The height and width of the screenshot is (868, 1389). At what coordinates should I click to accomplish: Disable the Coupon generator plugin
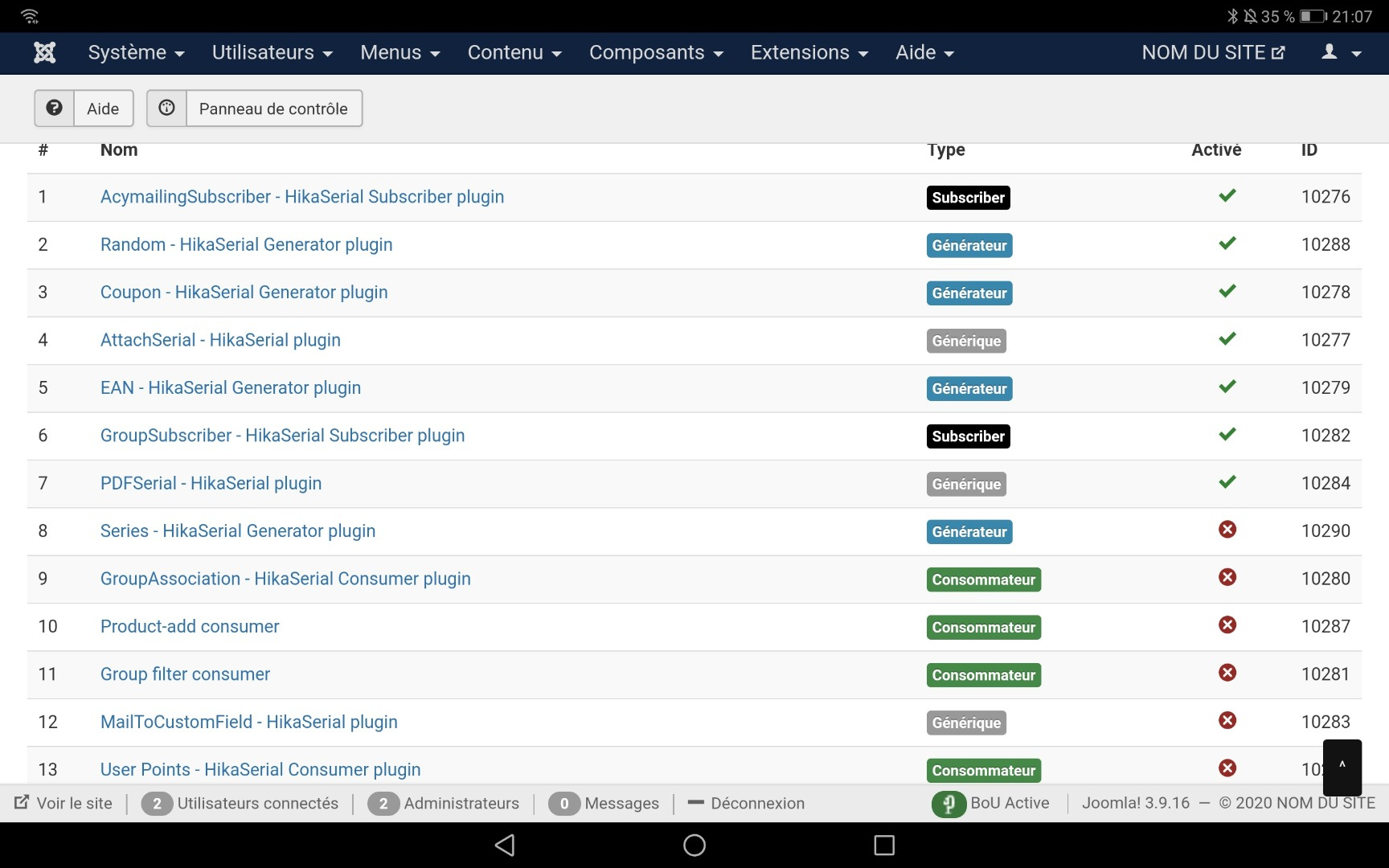[x=1227, y=291]
